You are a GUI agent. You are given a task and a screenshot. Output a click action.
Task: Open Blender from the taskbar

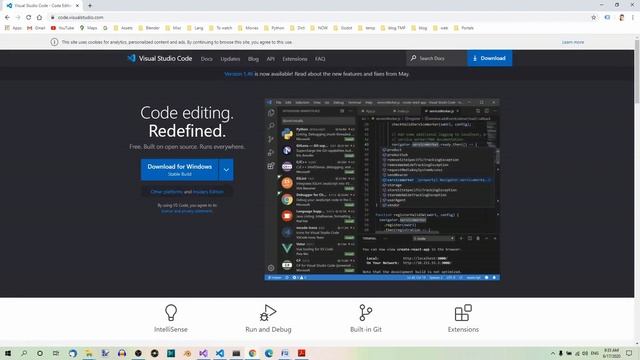tap(187, 353)
